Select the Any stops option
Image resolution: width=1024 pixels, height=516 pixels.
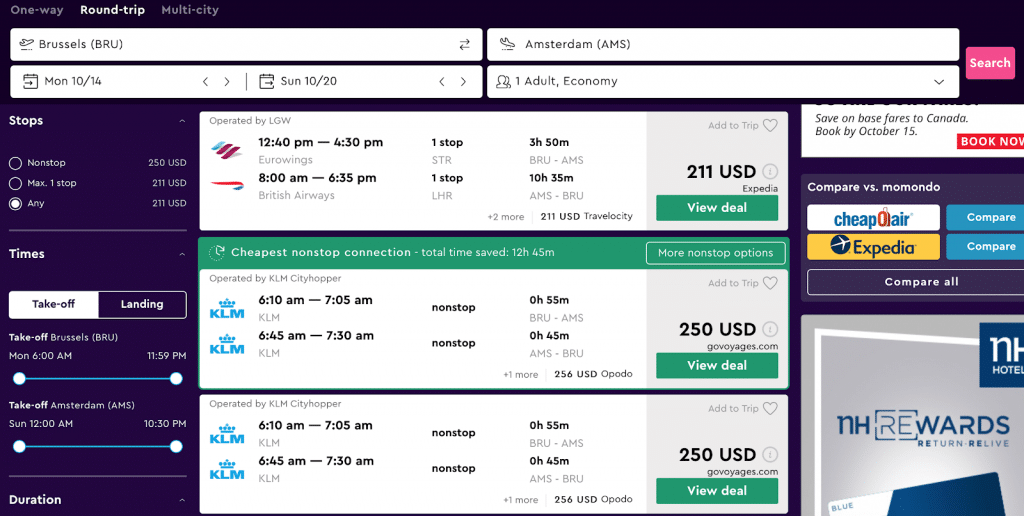15,203
